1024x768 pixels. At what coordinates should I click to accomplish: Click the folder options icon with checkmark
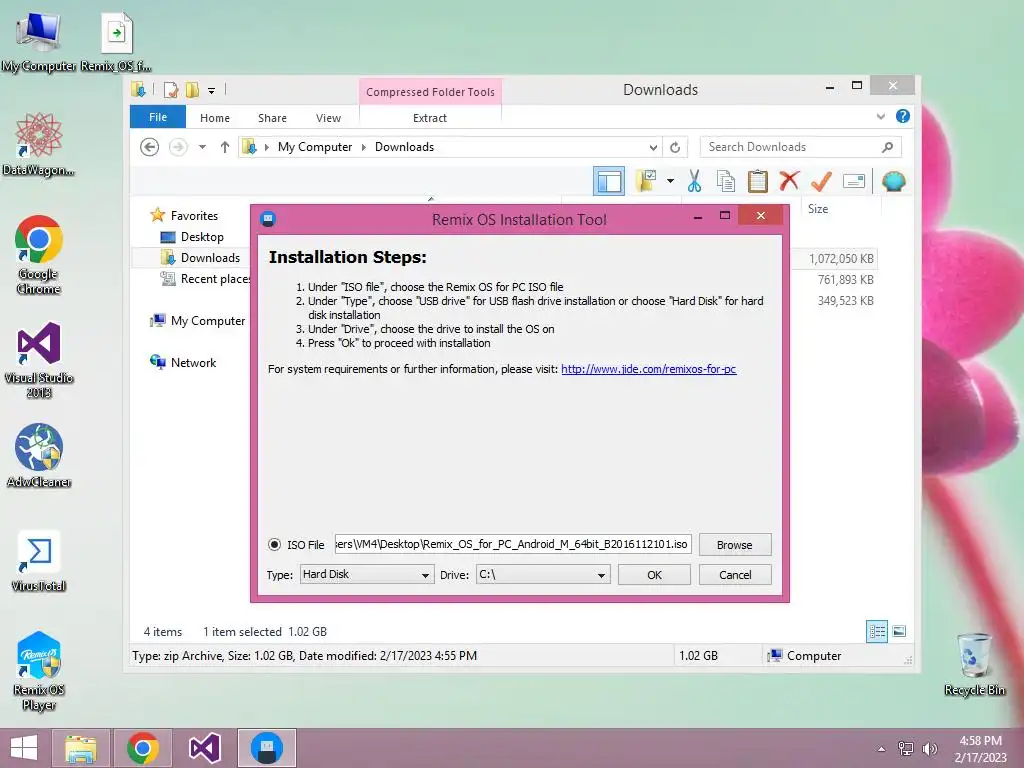tap(646, 181)
